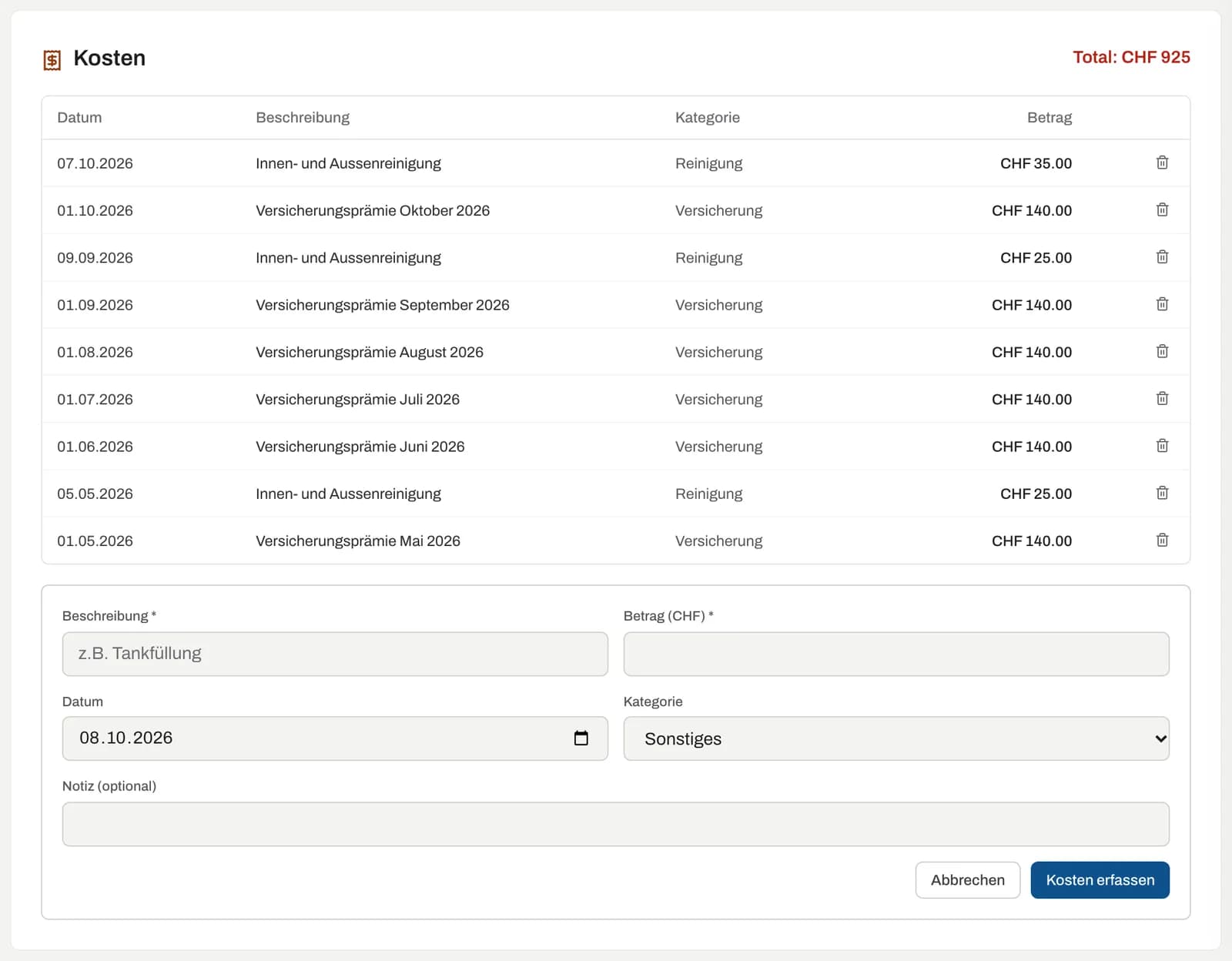Select the text Versicherungsprämie Juni 2026

coord(360,447)
